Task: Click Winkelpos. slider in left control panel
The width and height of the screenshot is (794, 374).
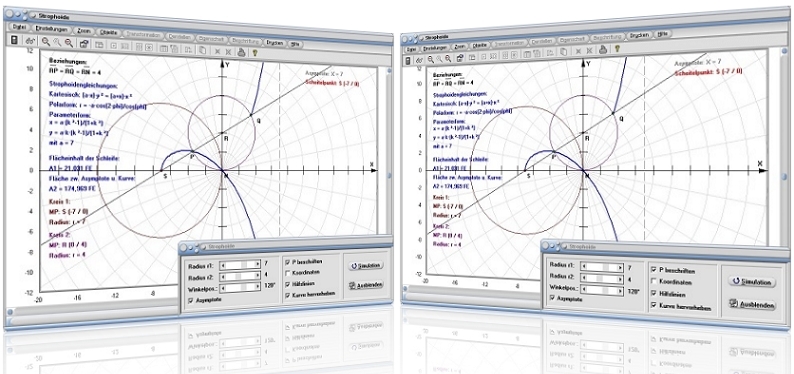Action: pos(241,287)
